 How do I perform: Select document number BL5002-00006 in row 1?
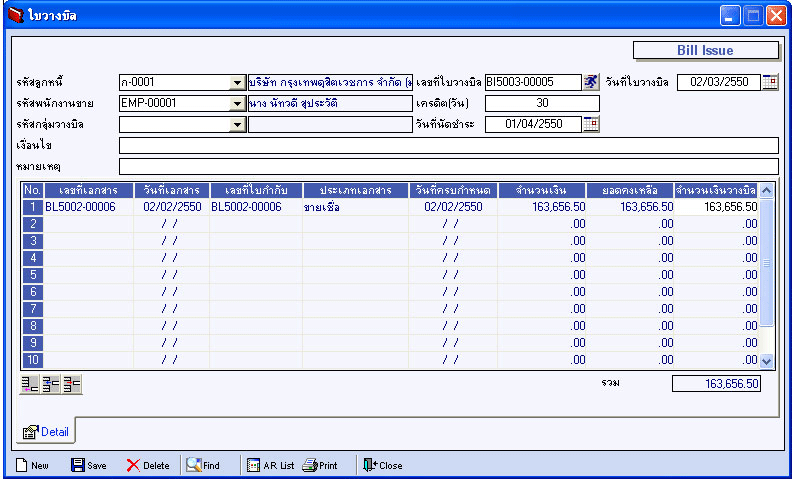point(89,207)
